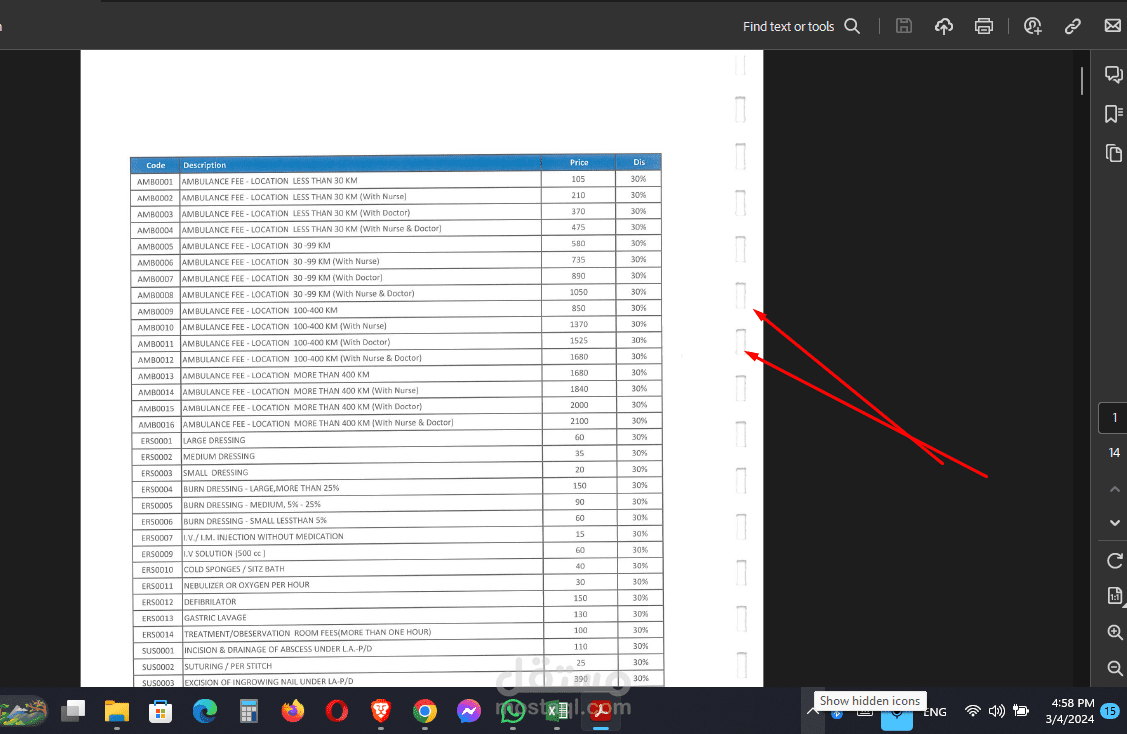Expand hidden system tray icons

[x=812, y=711]
